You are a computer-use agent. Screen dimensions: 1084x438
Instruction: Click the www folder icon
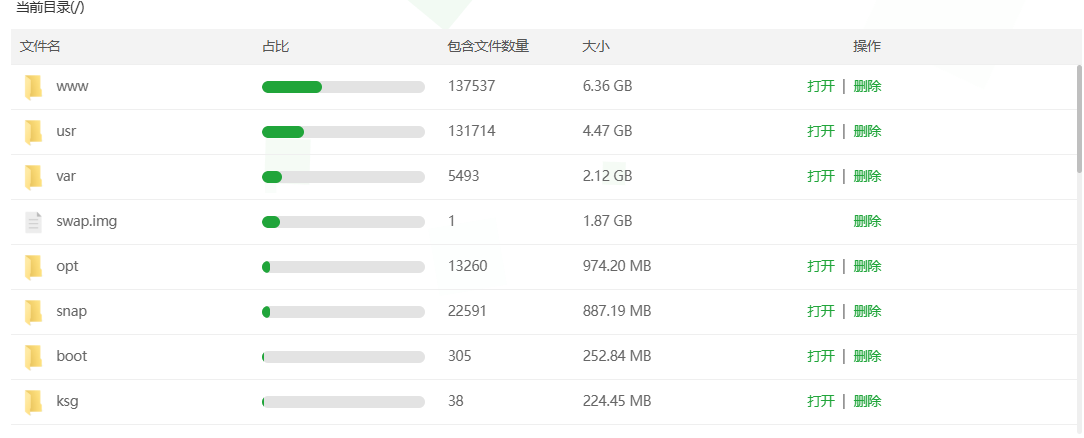(x=33, y=87)
